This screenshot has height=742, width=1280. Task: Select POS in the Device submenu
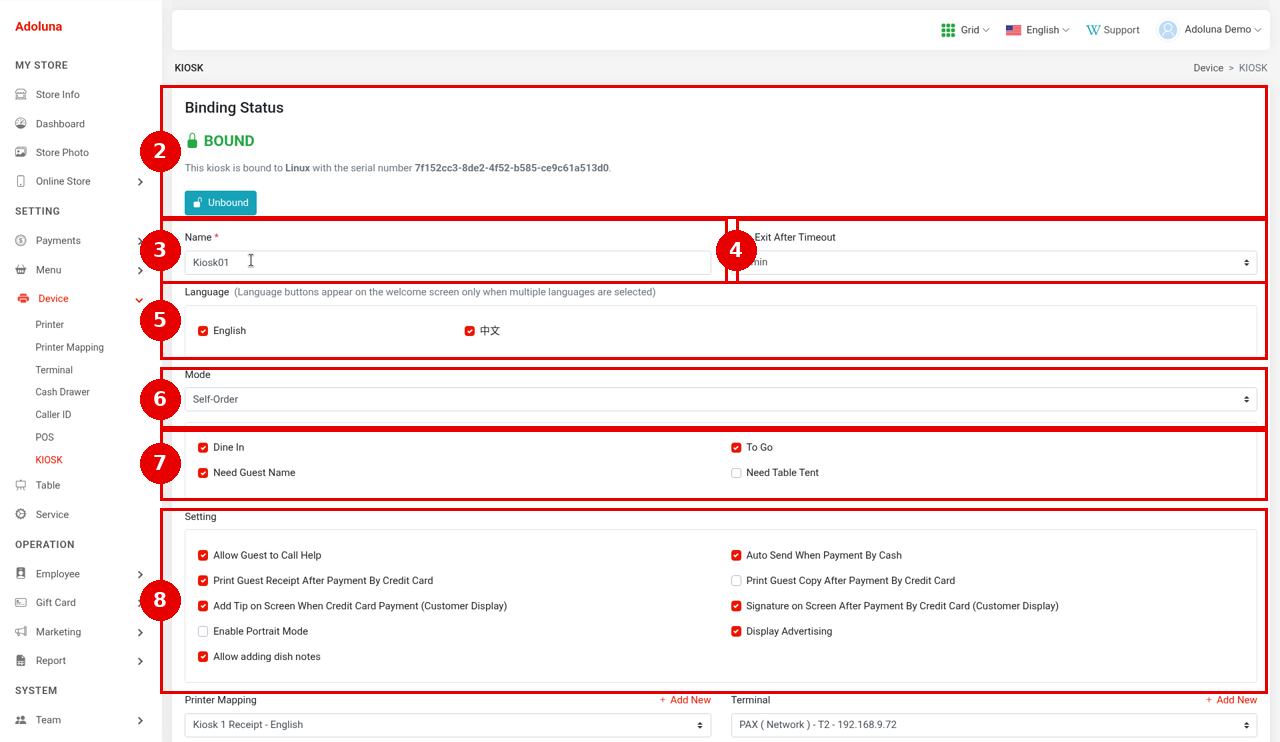(45, 438)
